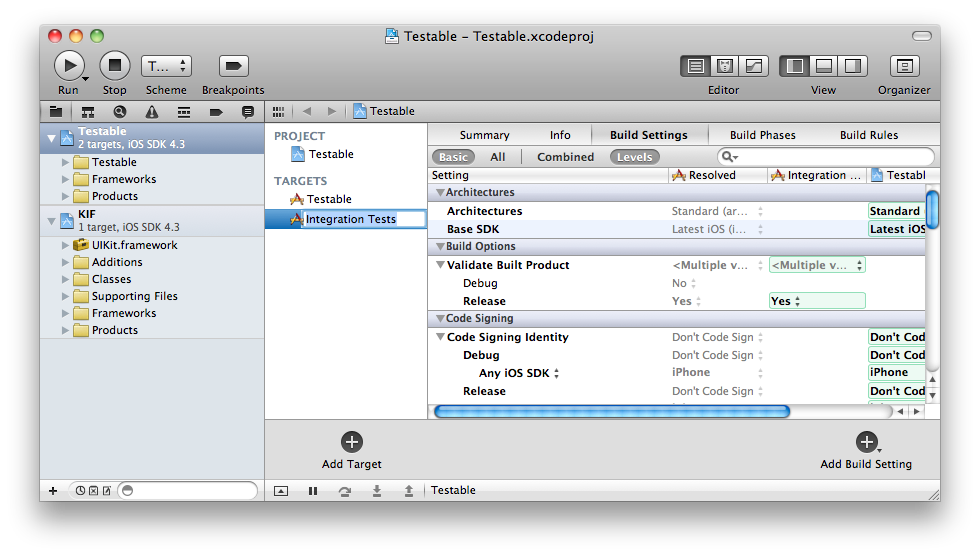Screen dimensions: 980x556
Task: Show the Log navigator
Action: point(248,112)
